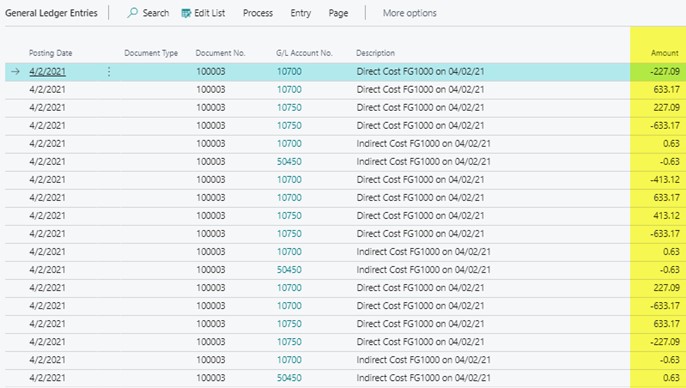686x388 pixels.
Task: Click Indirect Cost description in last row
Action: [423, 378]
